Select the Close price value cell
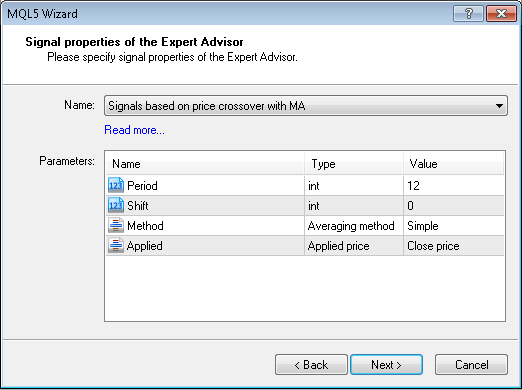This screenshot has height=390, width=522. (x=453, y=246)
